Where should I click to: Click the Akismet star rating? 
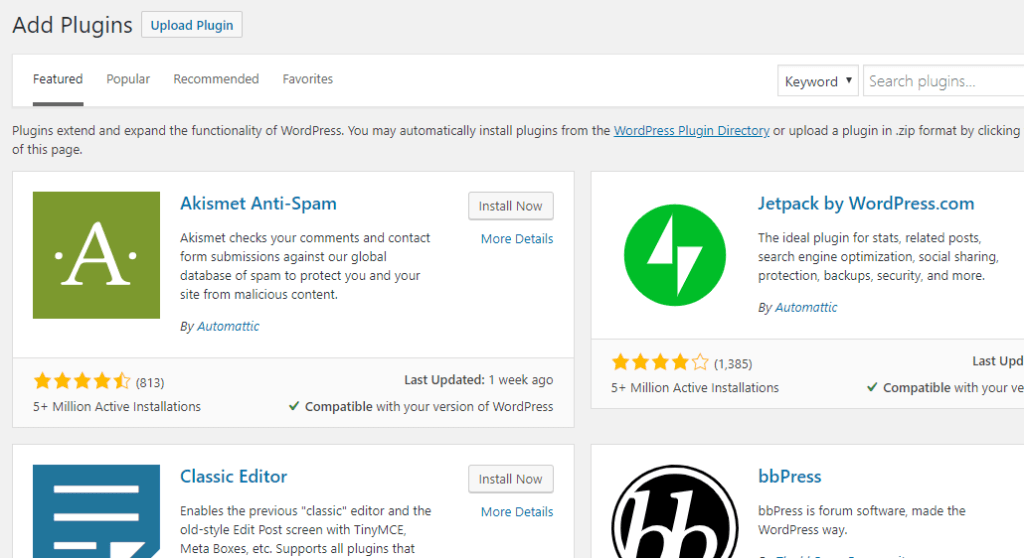click(82, 381)
